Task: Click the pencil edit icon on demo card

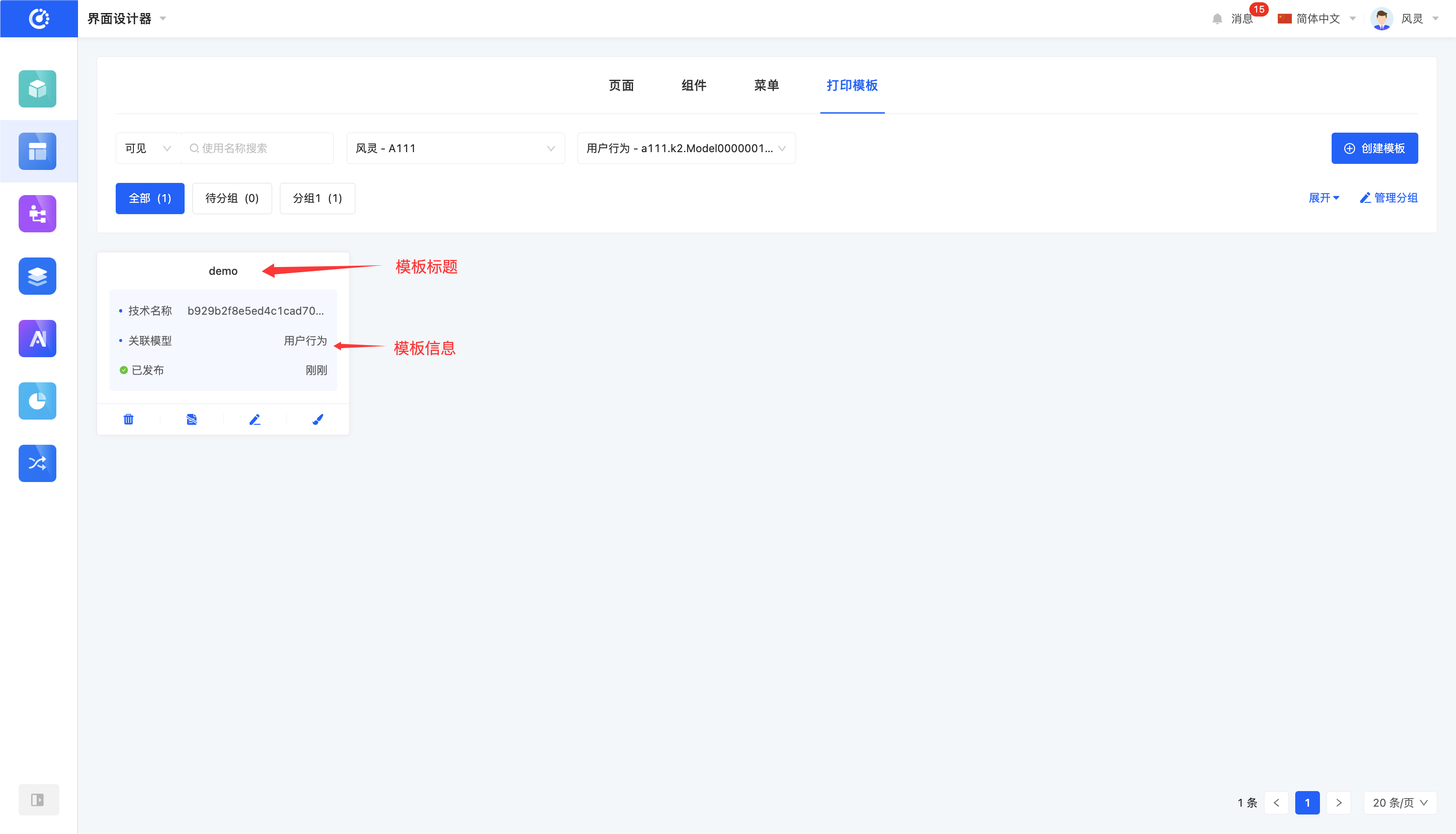Action: pos(255,419)
